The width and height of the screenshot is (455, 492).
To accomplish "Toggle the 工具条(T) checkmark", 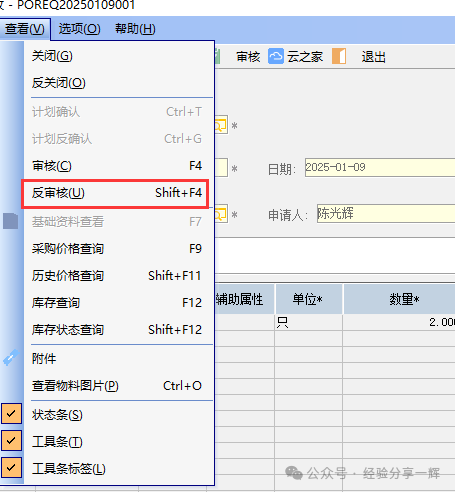I will (x=11, y=441).
